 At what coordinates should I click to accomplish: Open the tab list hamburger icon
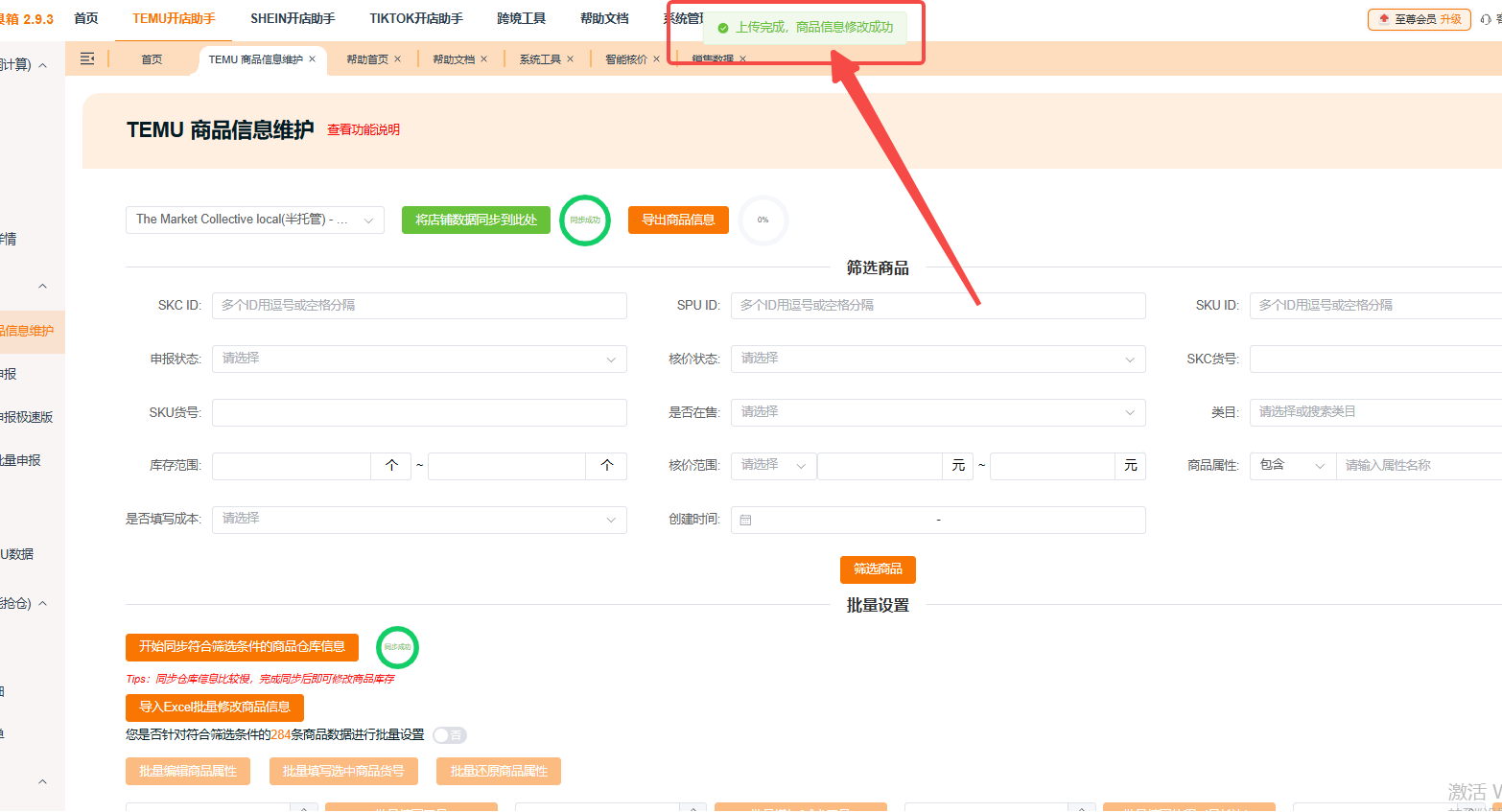(x=86, y=58)
